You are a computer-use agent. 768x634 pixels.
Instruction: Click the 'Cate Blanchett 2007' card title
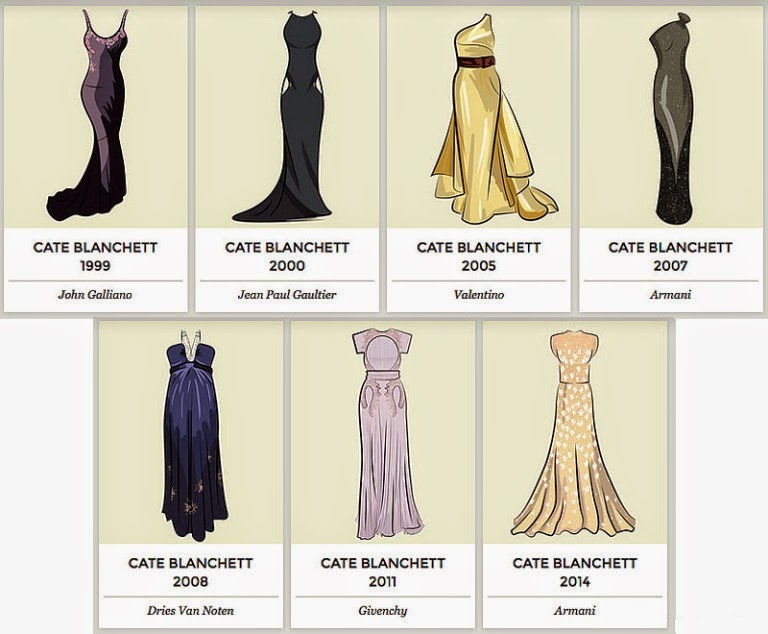click(x=671, y=256)
